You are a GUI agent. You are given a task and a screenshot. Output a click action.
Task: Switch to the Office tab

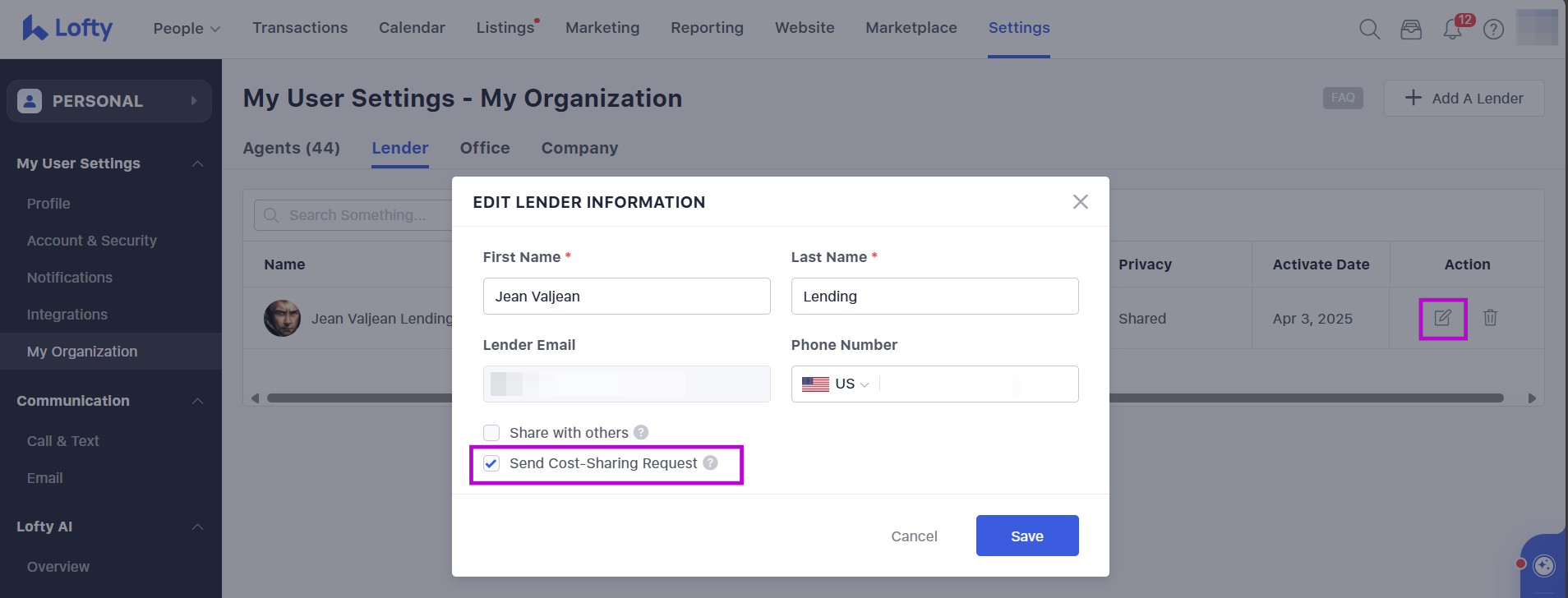tap(484, 148)
